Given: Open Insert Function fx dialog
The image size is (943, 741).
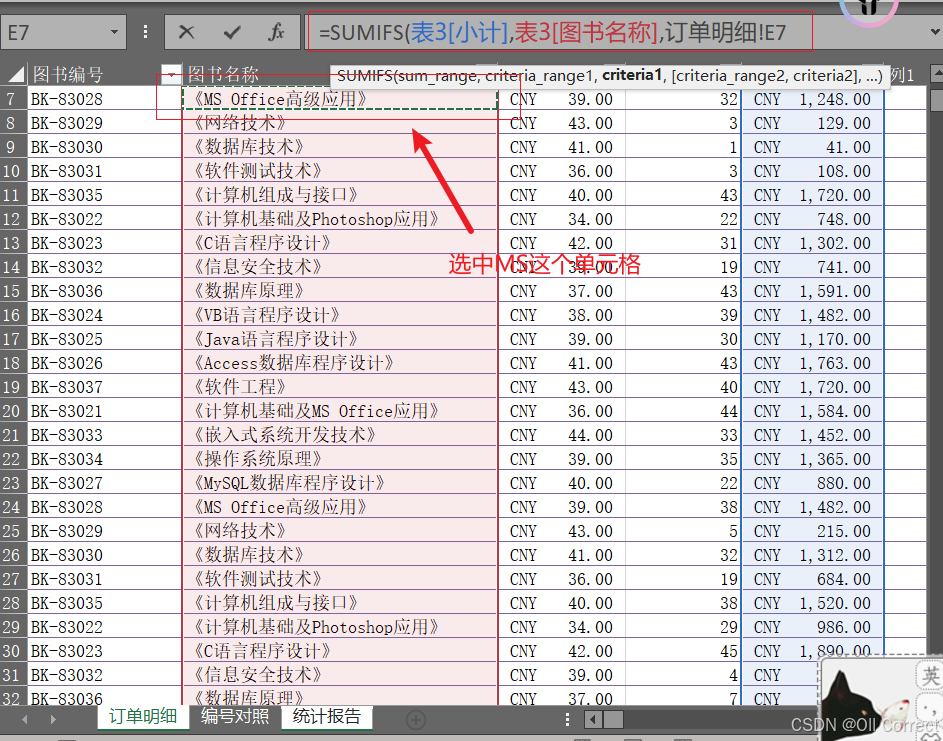Looking at the screenshot, I should pyautogui.click(x=277, y=32).
